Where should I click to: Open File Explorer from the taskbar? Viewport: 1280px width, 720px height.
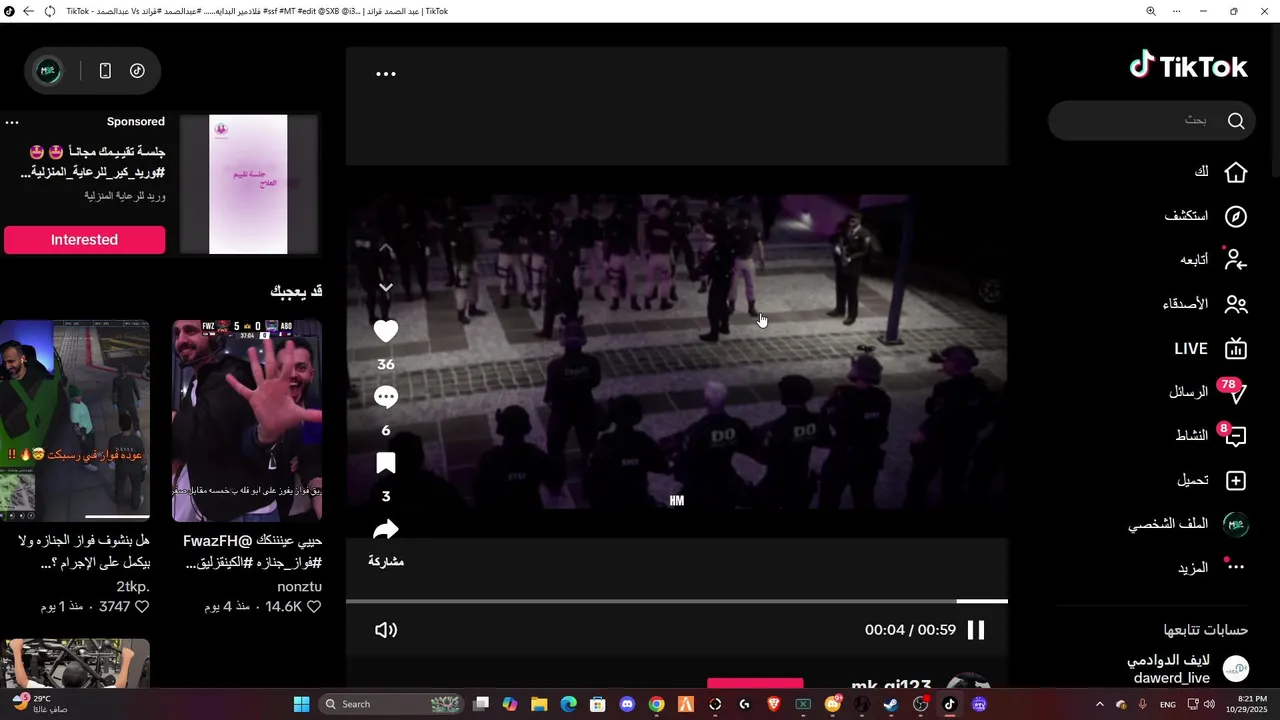[539, 704]
